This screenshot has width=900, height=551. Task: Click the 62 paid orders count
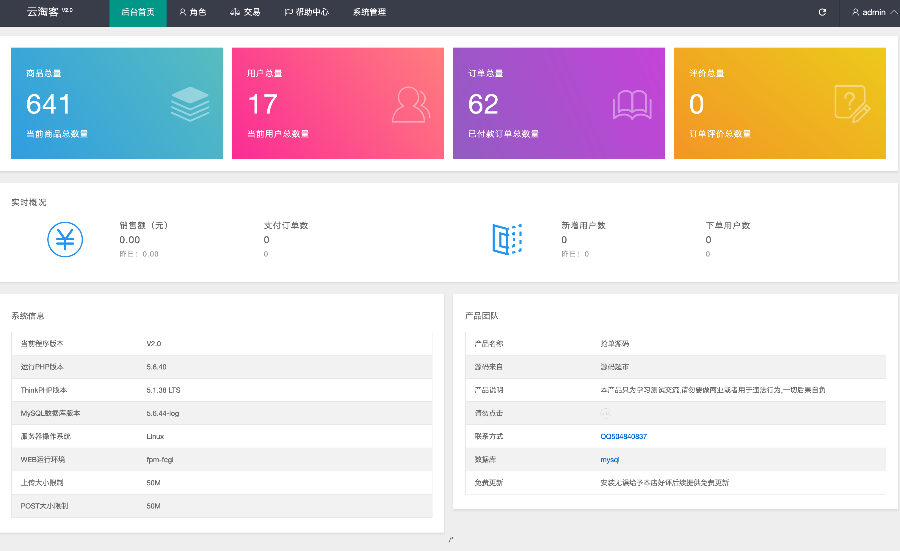tap(483, 104)
